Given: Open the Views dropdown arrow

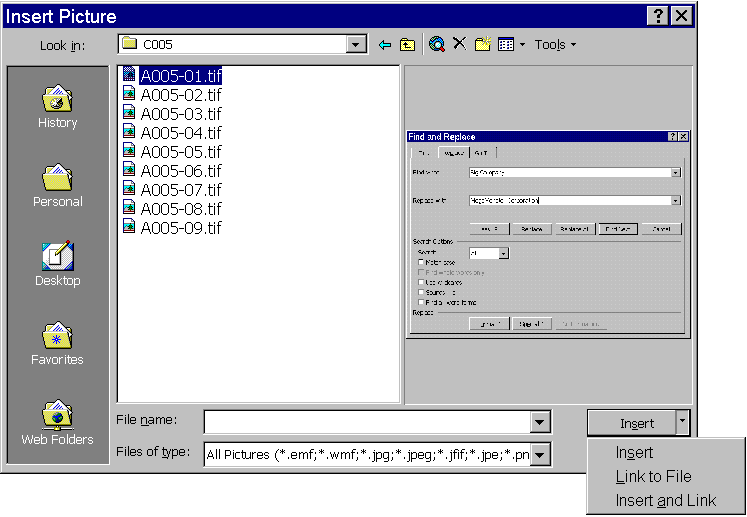Looking at the screenshot, I should point(522,45).
